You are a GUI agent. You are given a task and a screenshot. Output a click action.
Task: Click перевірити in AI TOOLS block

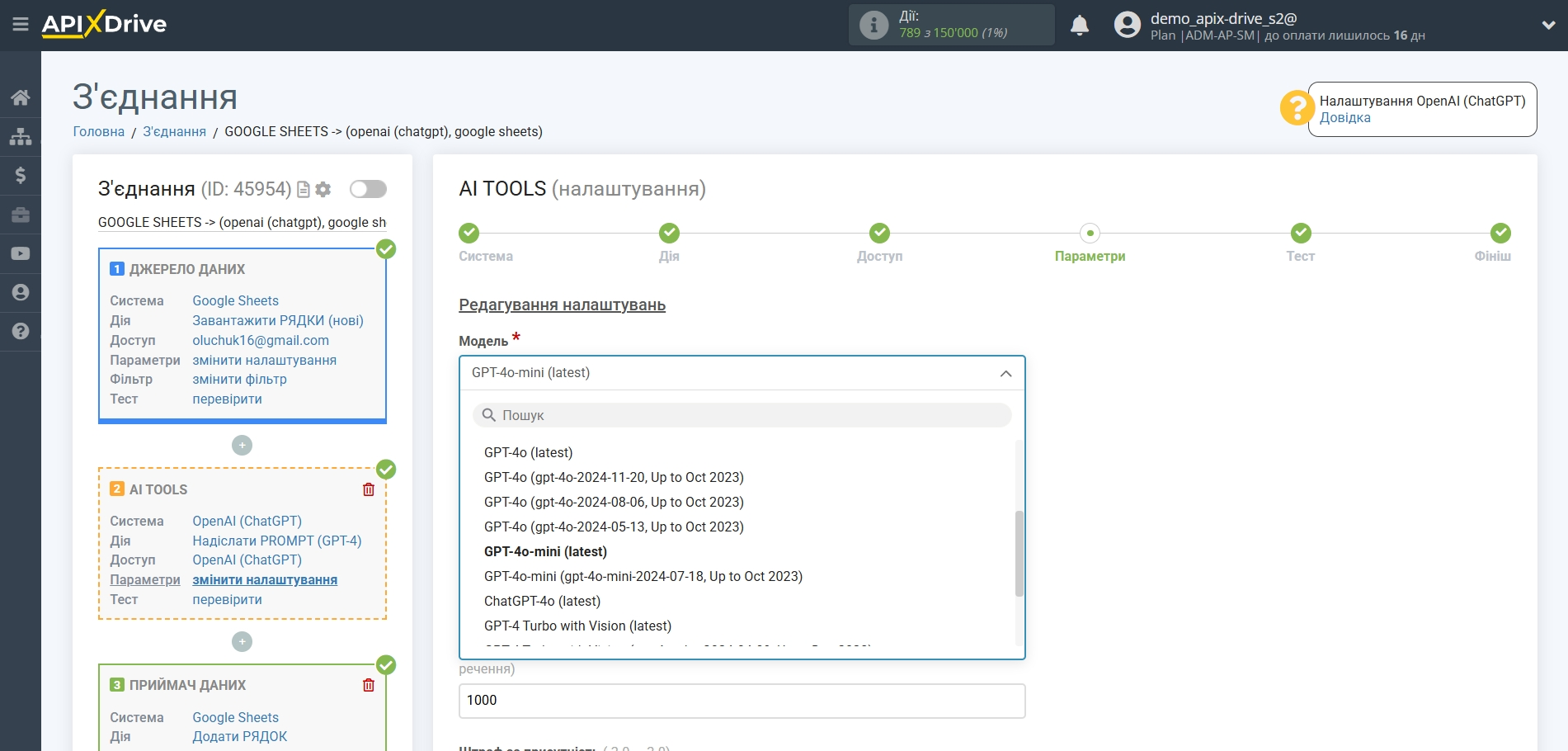tap(227, 600)
